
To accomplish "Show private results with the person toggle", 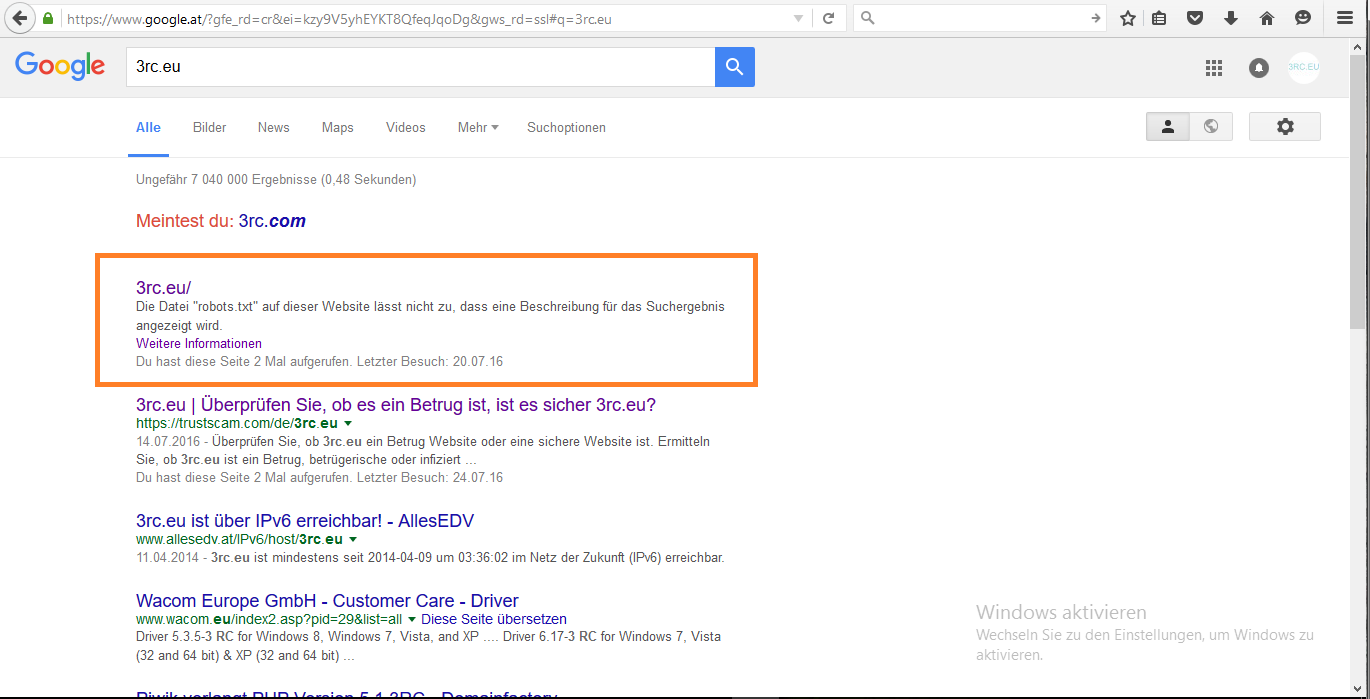I will coord(1167,126).
